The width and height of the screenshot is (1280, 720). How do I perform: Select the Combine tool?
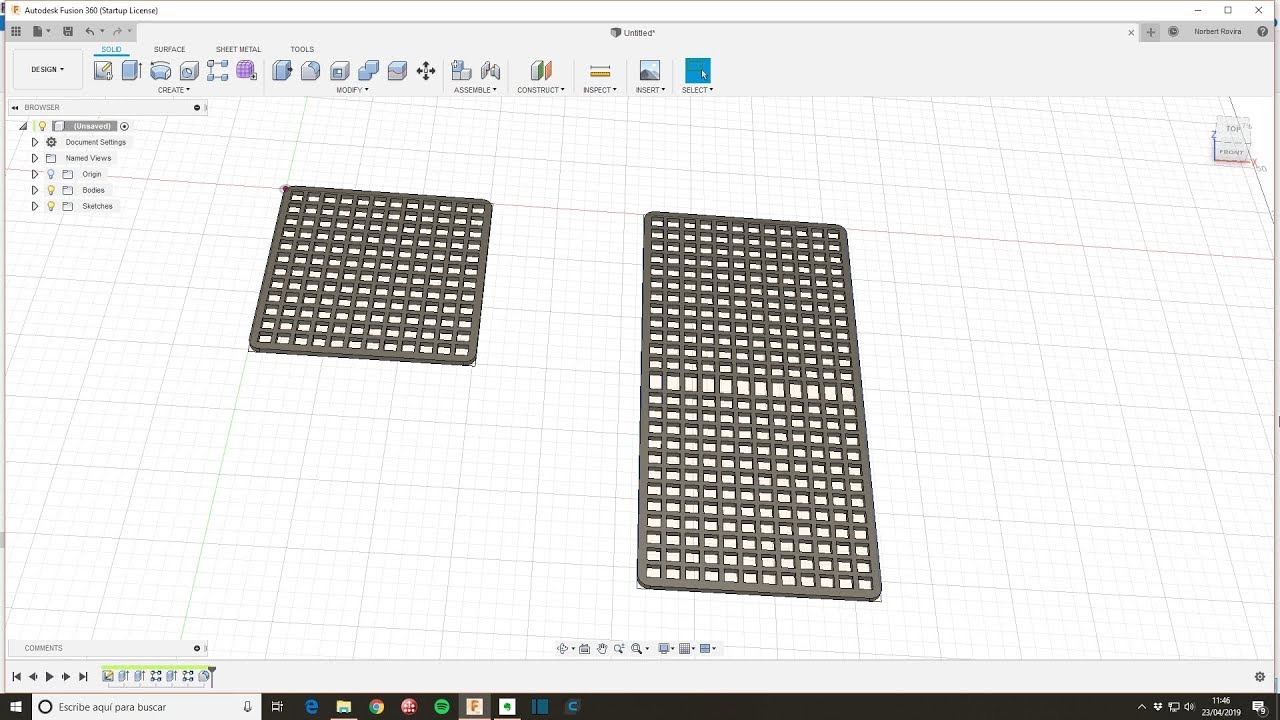368,70
